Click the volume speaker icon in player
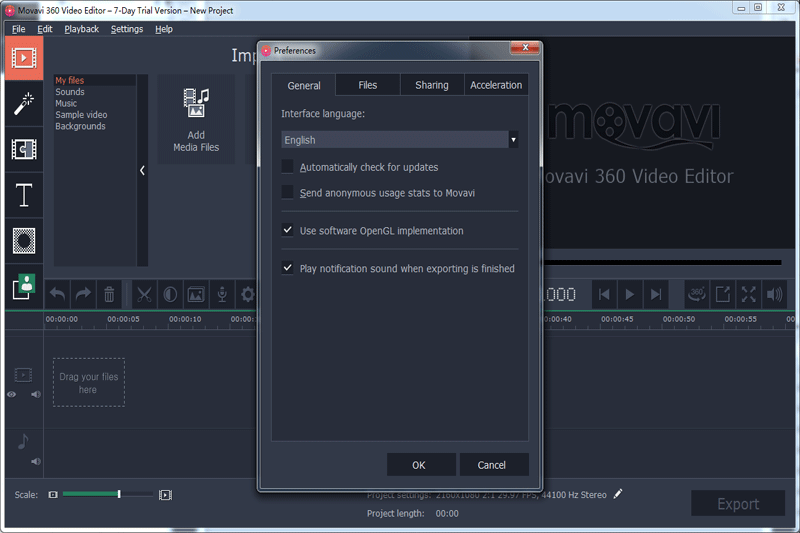This screenshot has width=800, height=533. pos(774,294)
